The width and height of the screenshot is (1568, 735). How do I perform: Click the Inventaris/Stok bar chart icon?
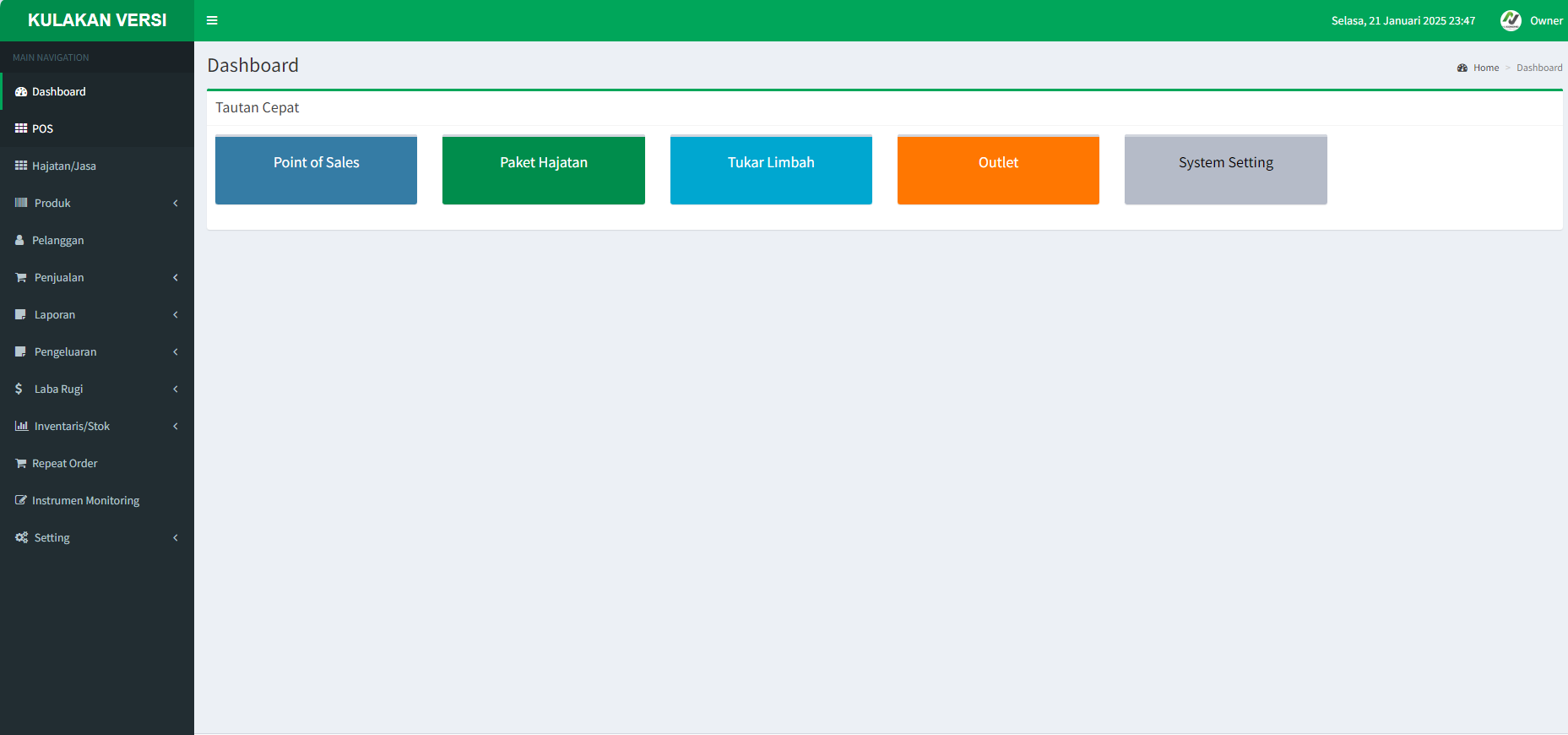point(21,426)
